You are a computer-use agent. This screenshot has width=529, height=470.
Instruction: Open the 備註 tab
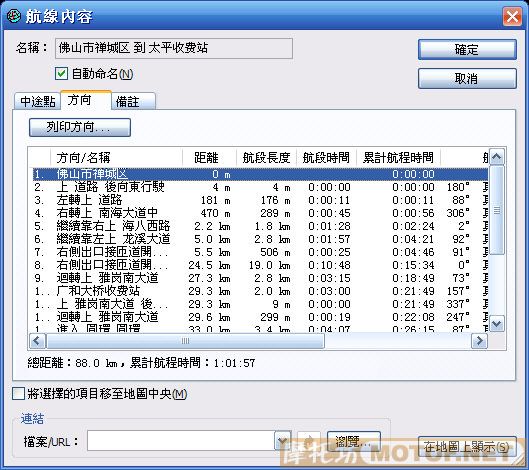[x=133, y=102]
